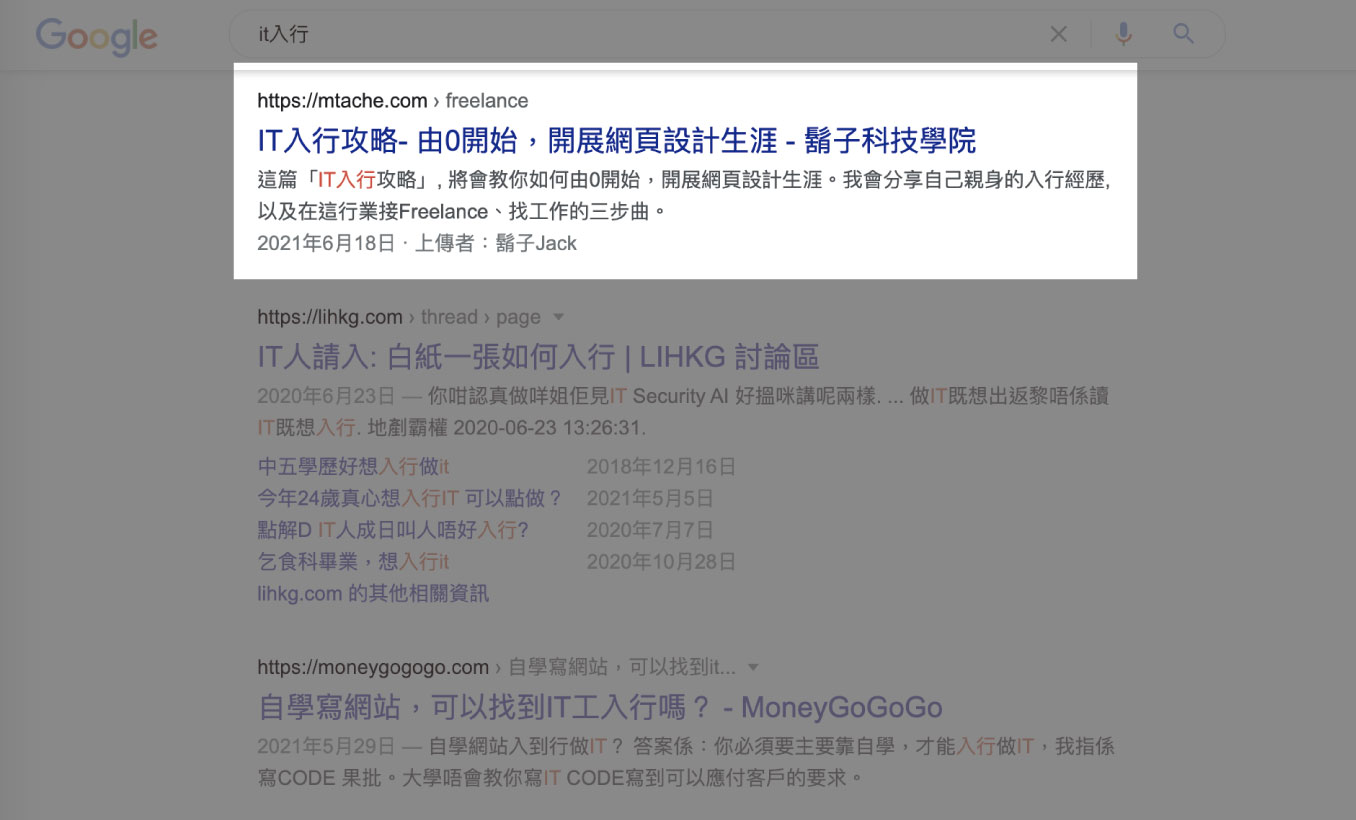This screenshot has width=1356, height=820.
Task: Click the '2021年6月18日 · 上傳者：鬍子Jack' byline
Action: coord(417,244)
